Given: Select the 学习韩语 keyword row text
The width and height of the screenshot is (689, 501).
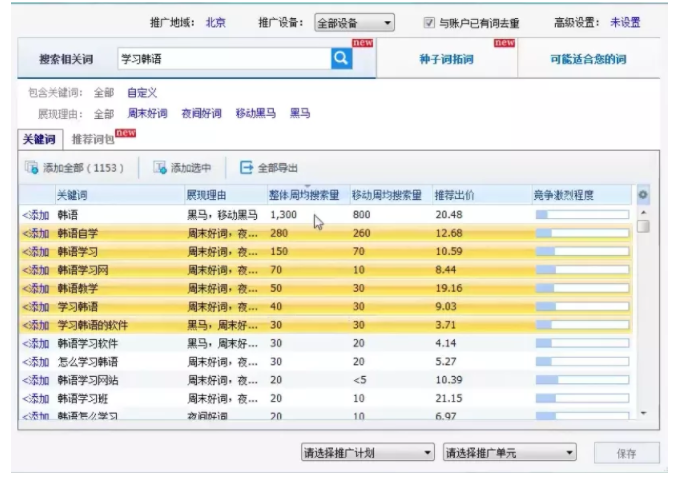Looking at the screenshot, I should 77,307.
